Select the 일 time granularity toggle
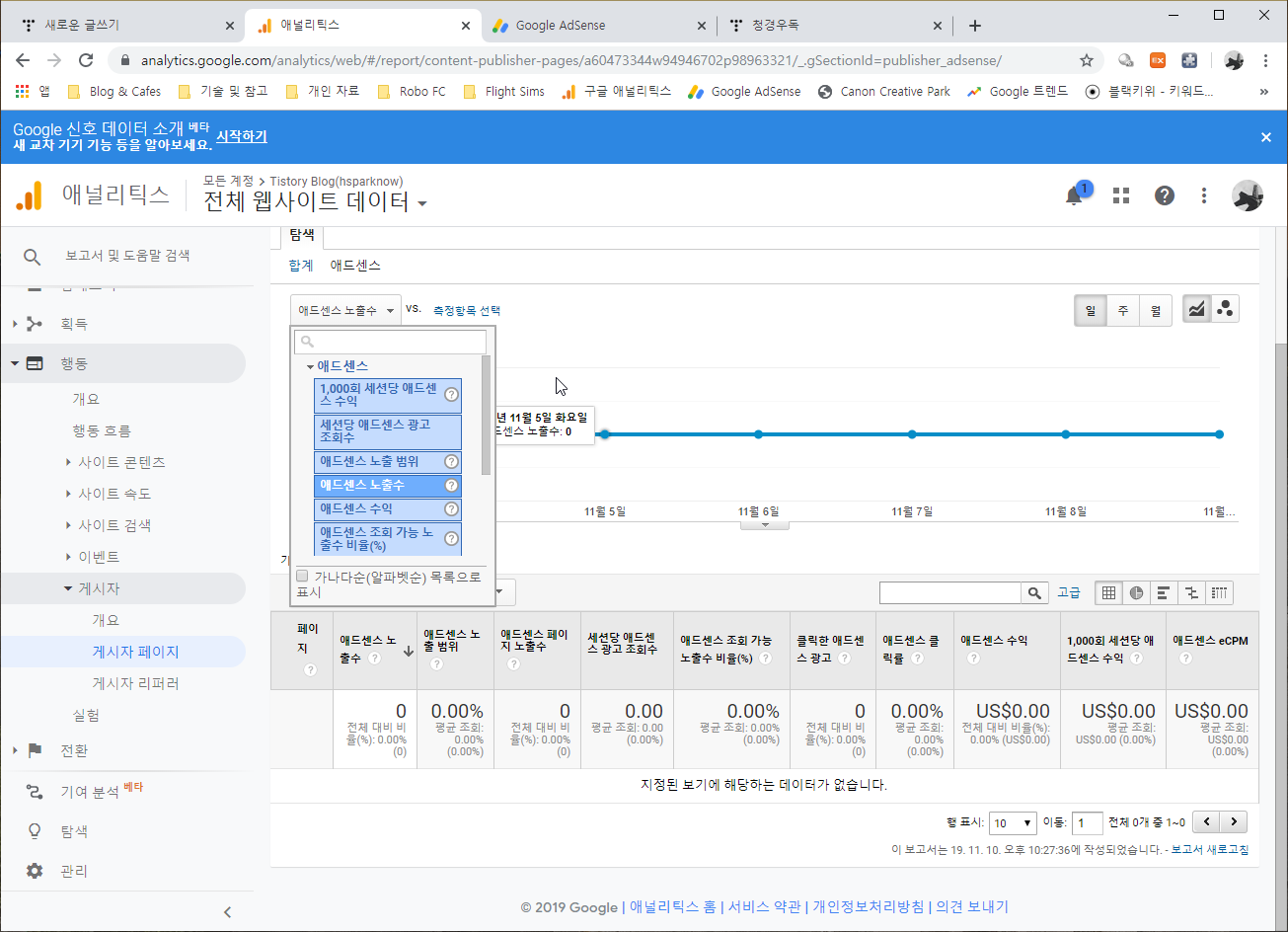The image size is (1288, 932). tap(1091, 310)
